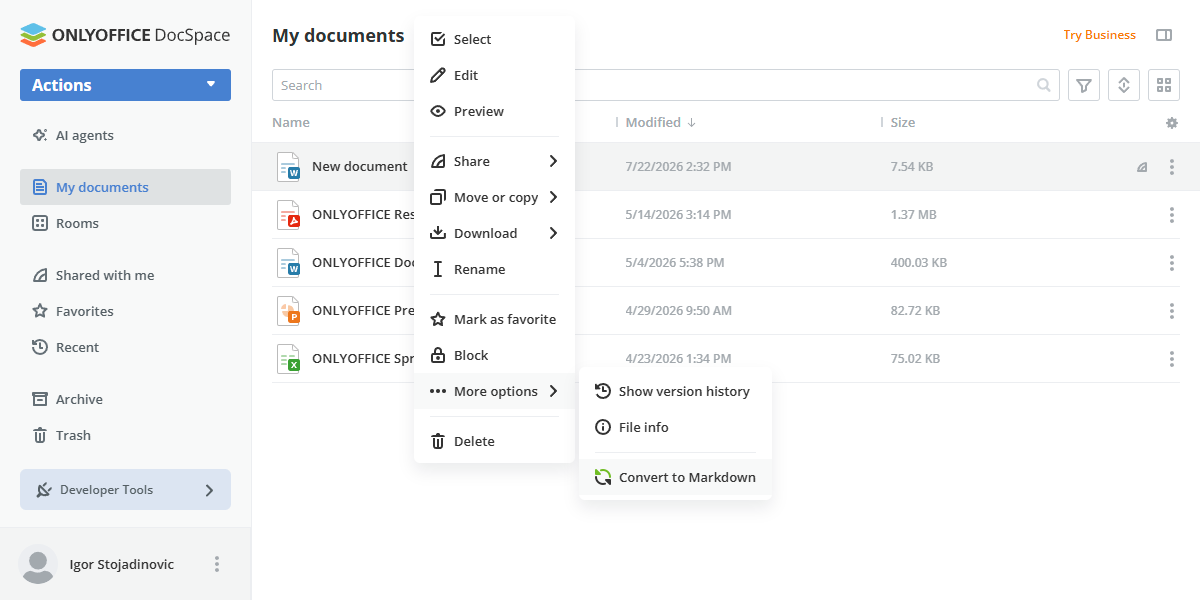The width and height of the screenshot is (1200, 600).
Task: Click the search magnifier icon
Action: tap(1044, 85)
